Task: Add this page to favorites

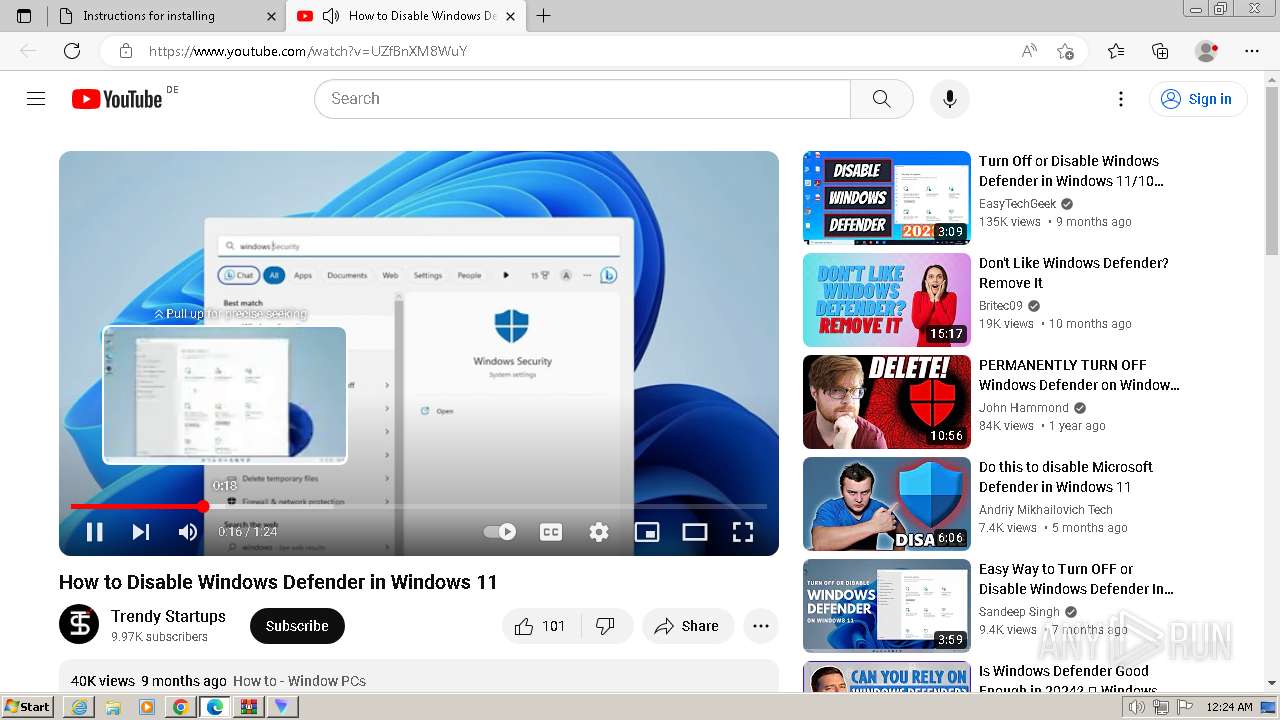Action: [1065, 51]
